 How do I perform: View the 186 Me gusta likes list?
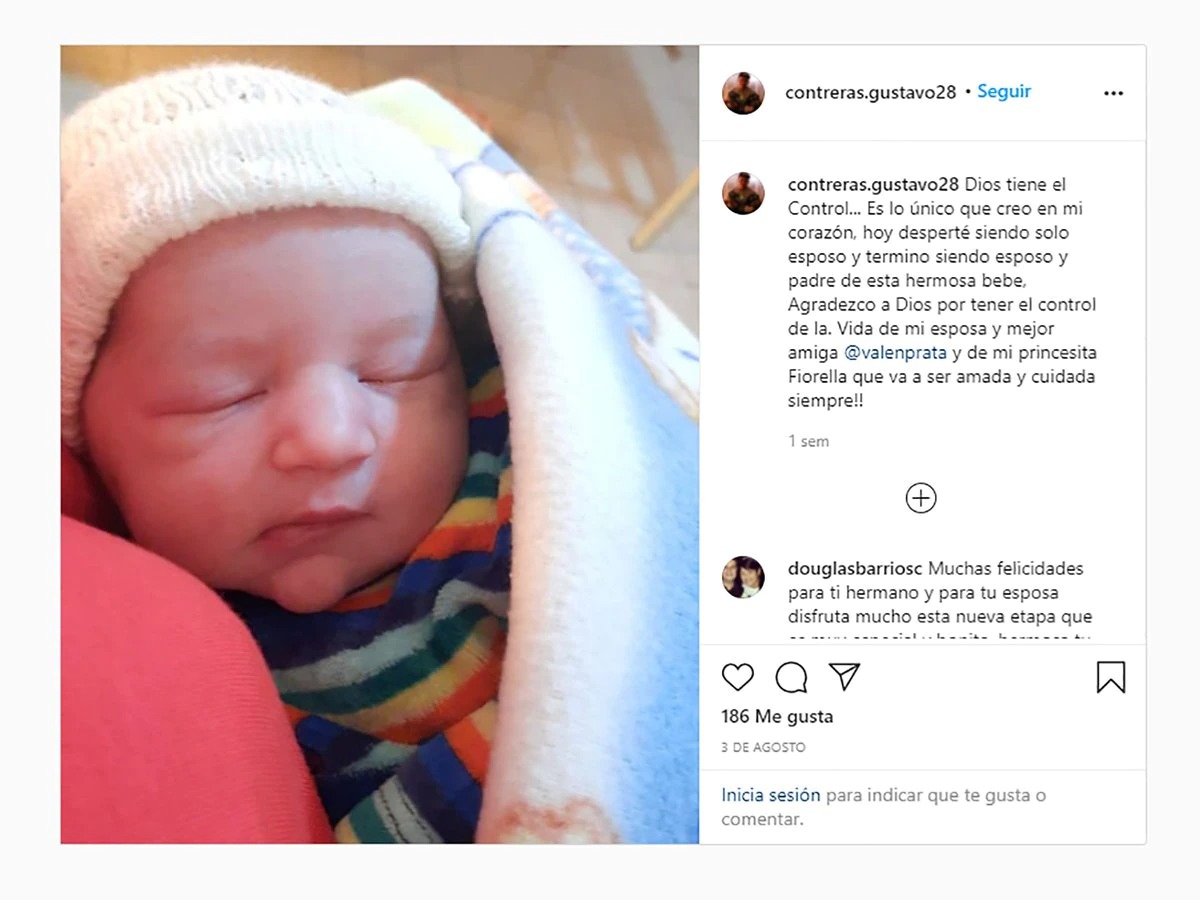[x=777, y=716]
